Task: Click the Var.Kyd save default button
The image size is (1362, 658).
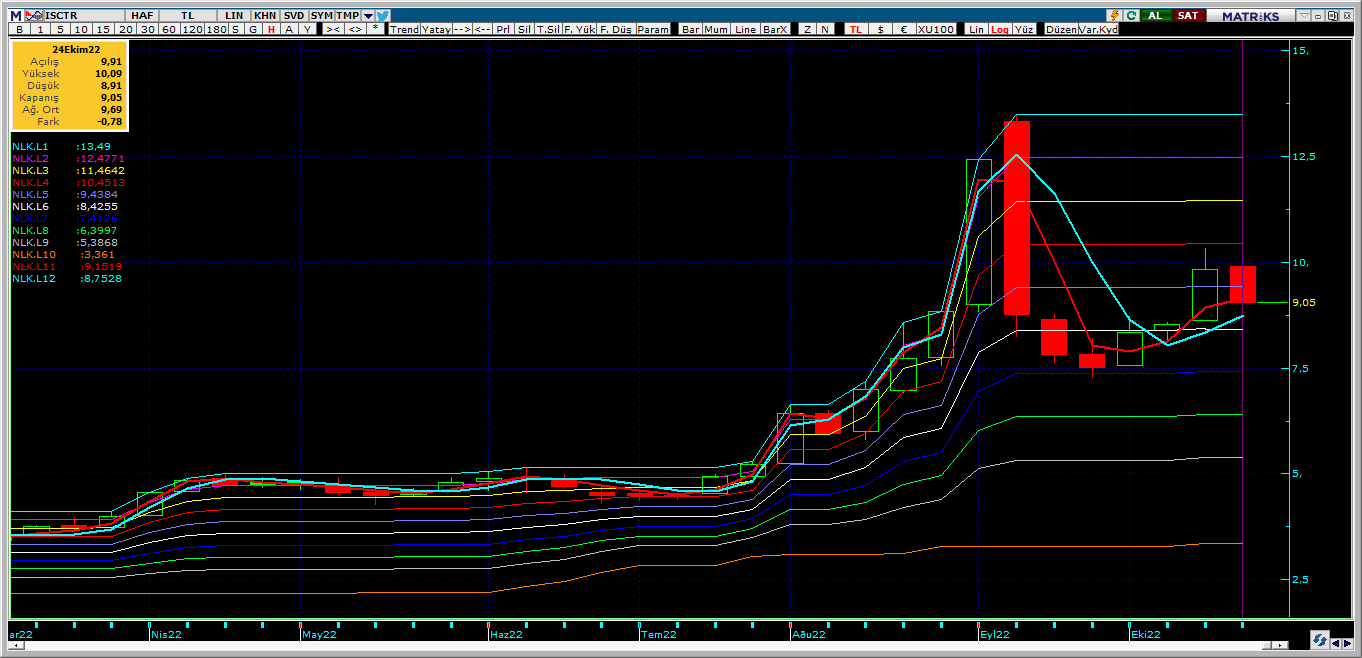Action: (1098, 29)
